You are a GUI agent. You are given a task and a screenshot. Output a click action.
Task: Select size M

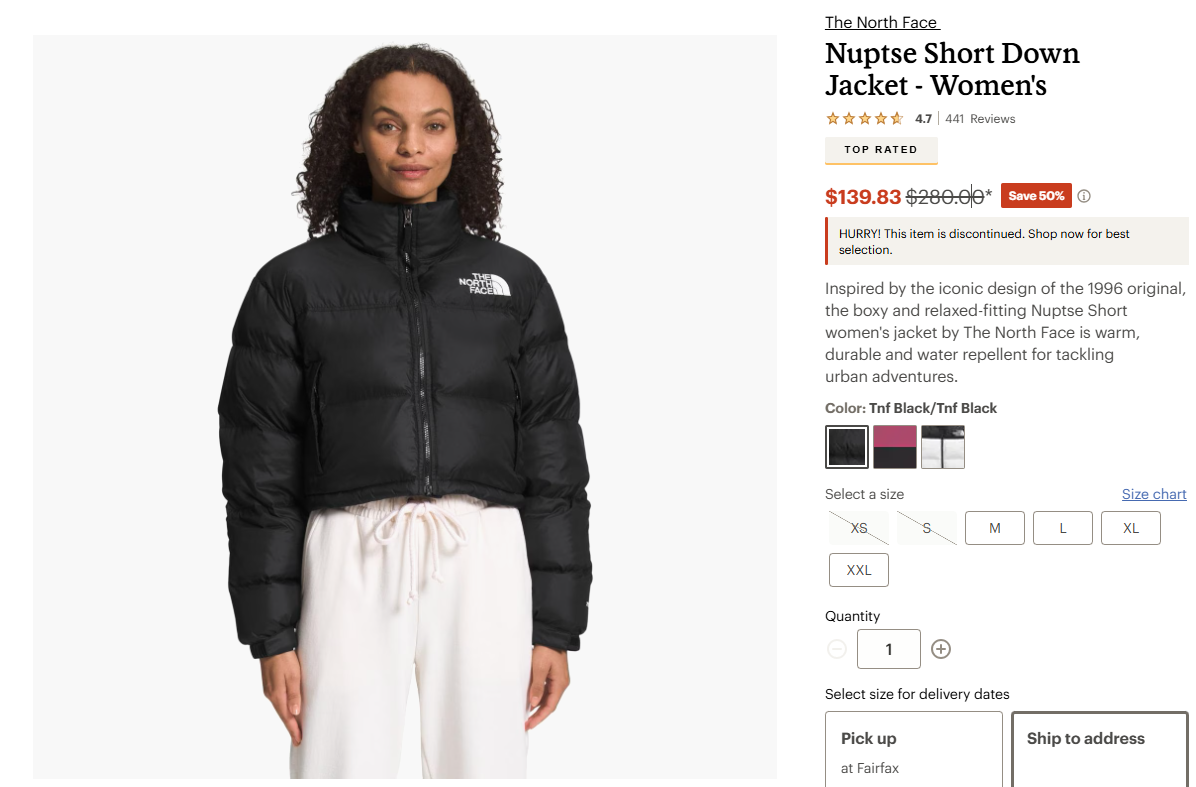tap(995, 528)
